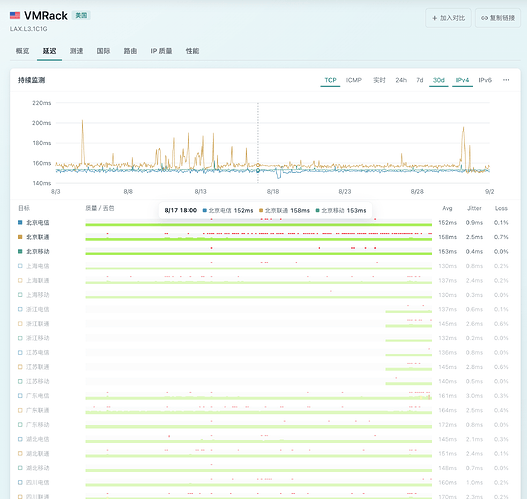Click the 广东移动 Avg value 172ms
The image size is (527, 499).
coord(447,425)
